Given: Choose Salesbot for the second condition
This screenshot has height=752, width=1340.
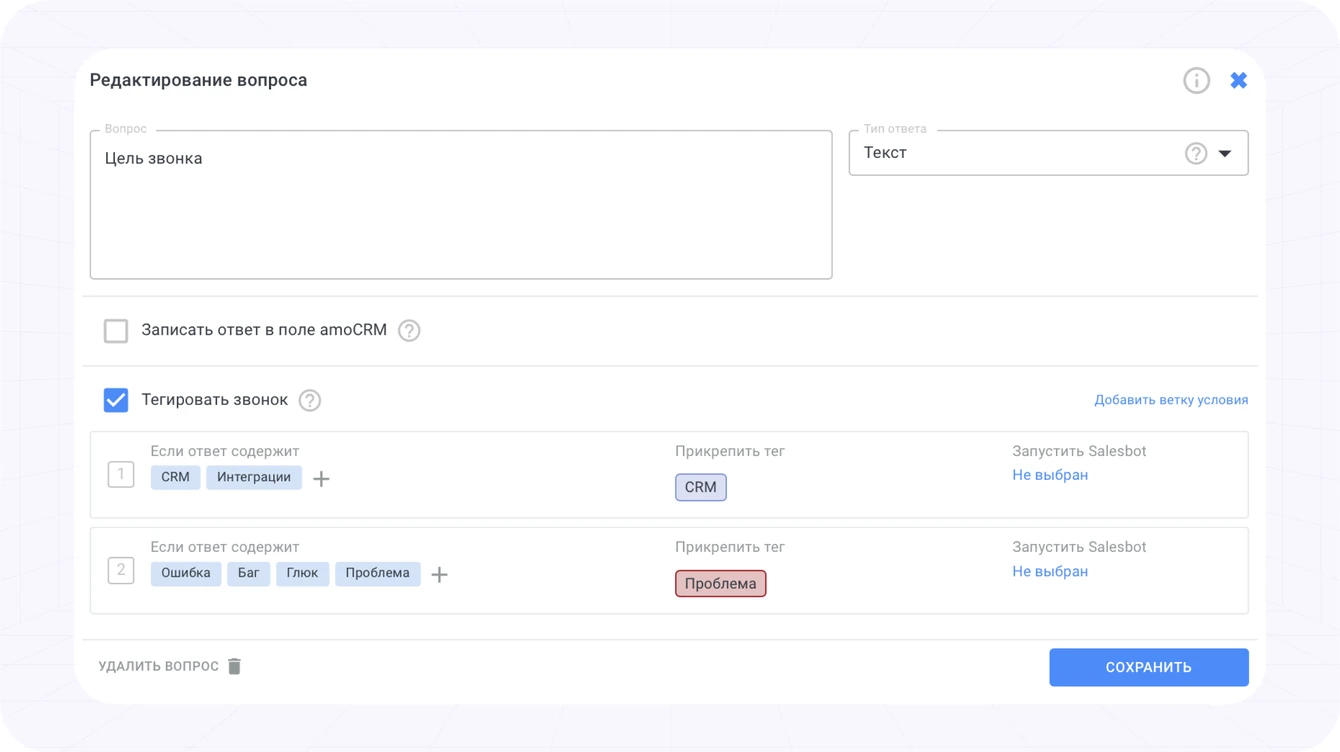Looking at the screenshot, I should [x=1050, y=571].
